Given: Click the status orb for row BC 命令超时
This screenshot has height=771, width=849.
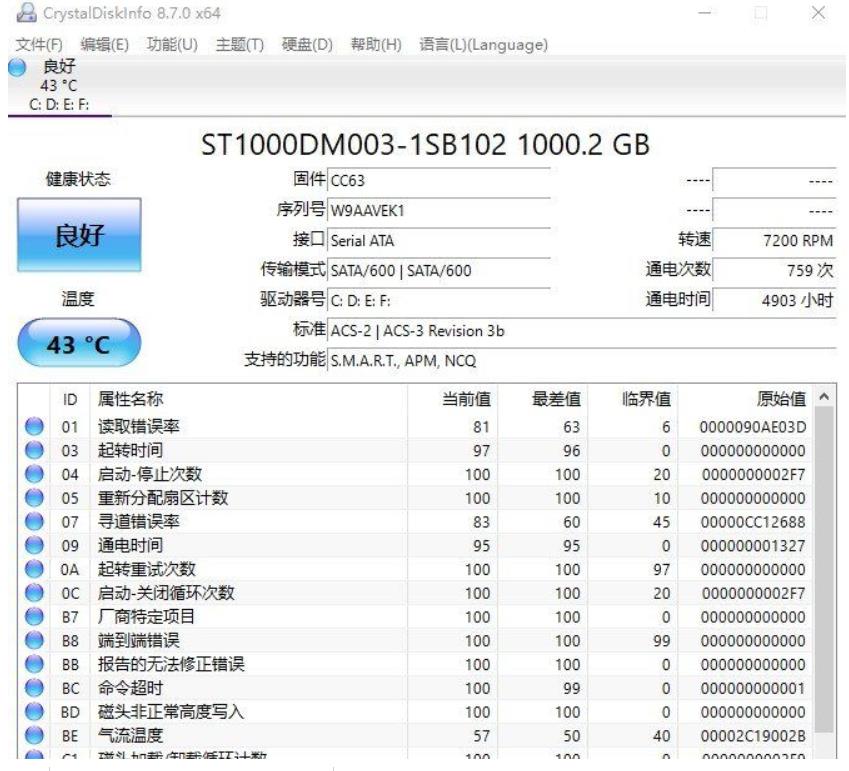Looking at the screenshot, I should 34,689.
